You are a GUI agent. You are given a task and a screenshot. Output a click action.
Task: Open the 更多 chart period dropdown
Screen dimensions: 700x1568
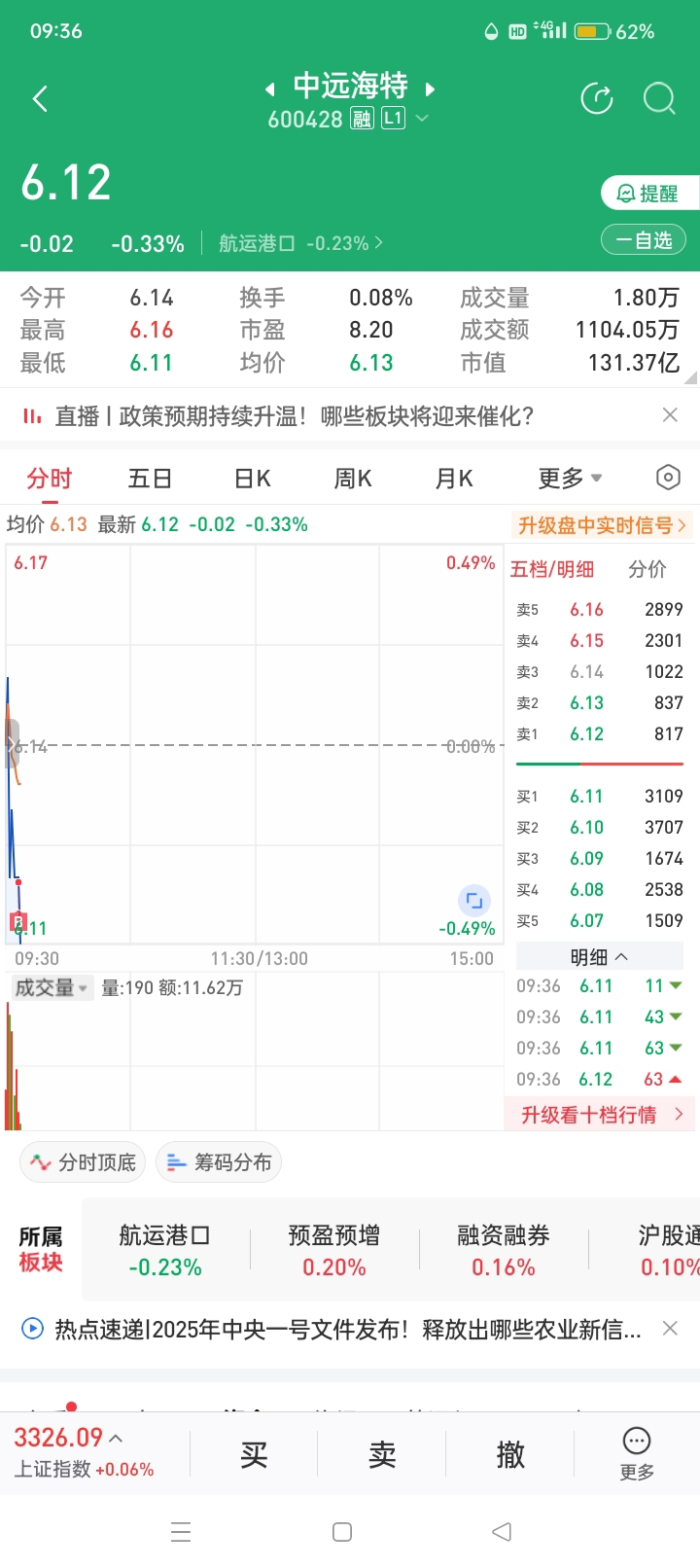pyautogui.click(x=571, y=479)
